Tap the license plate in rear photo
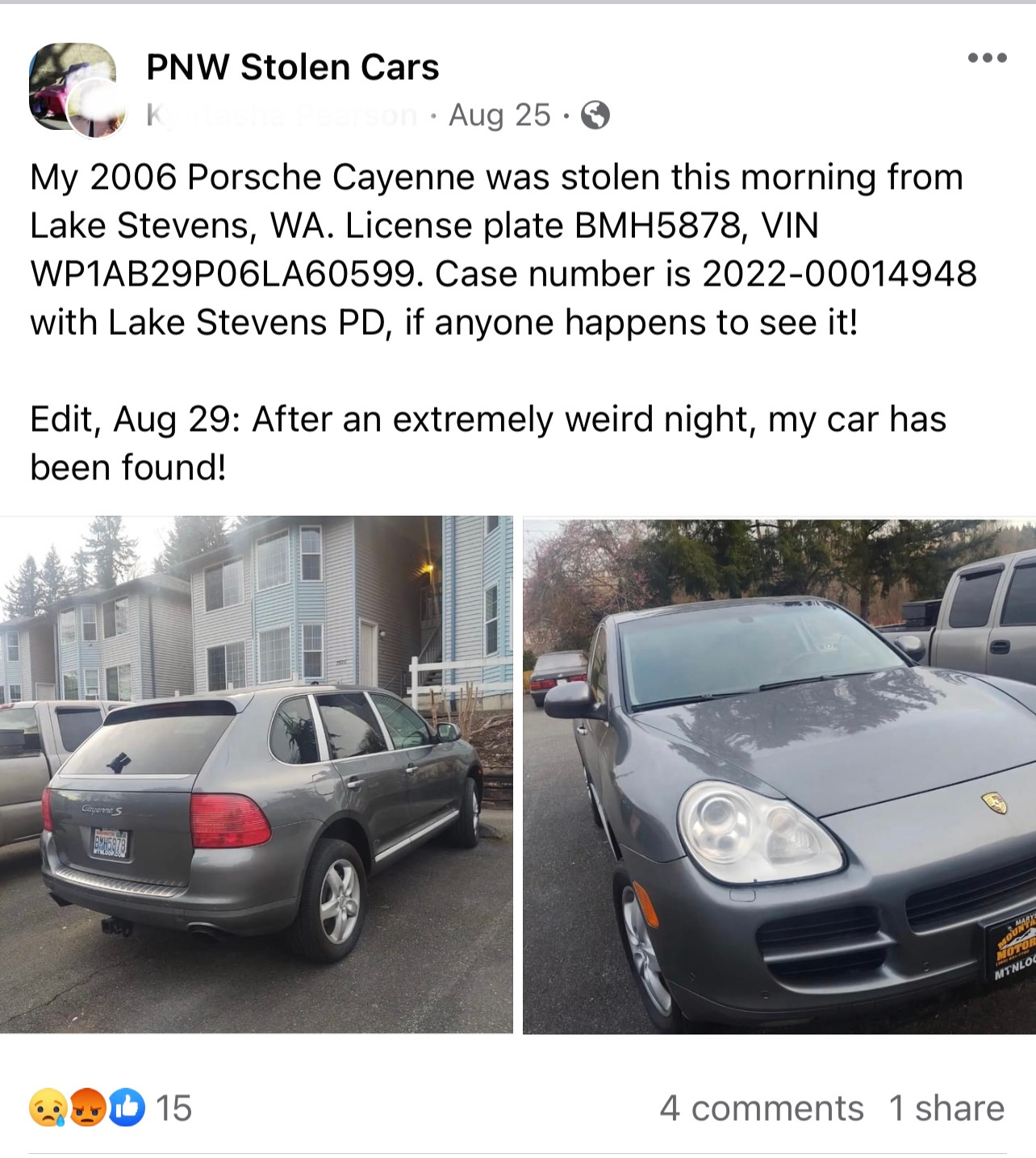 (110, 844)
